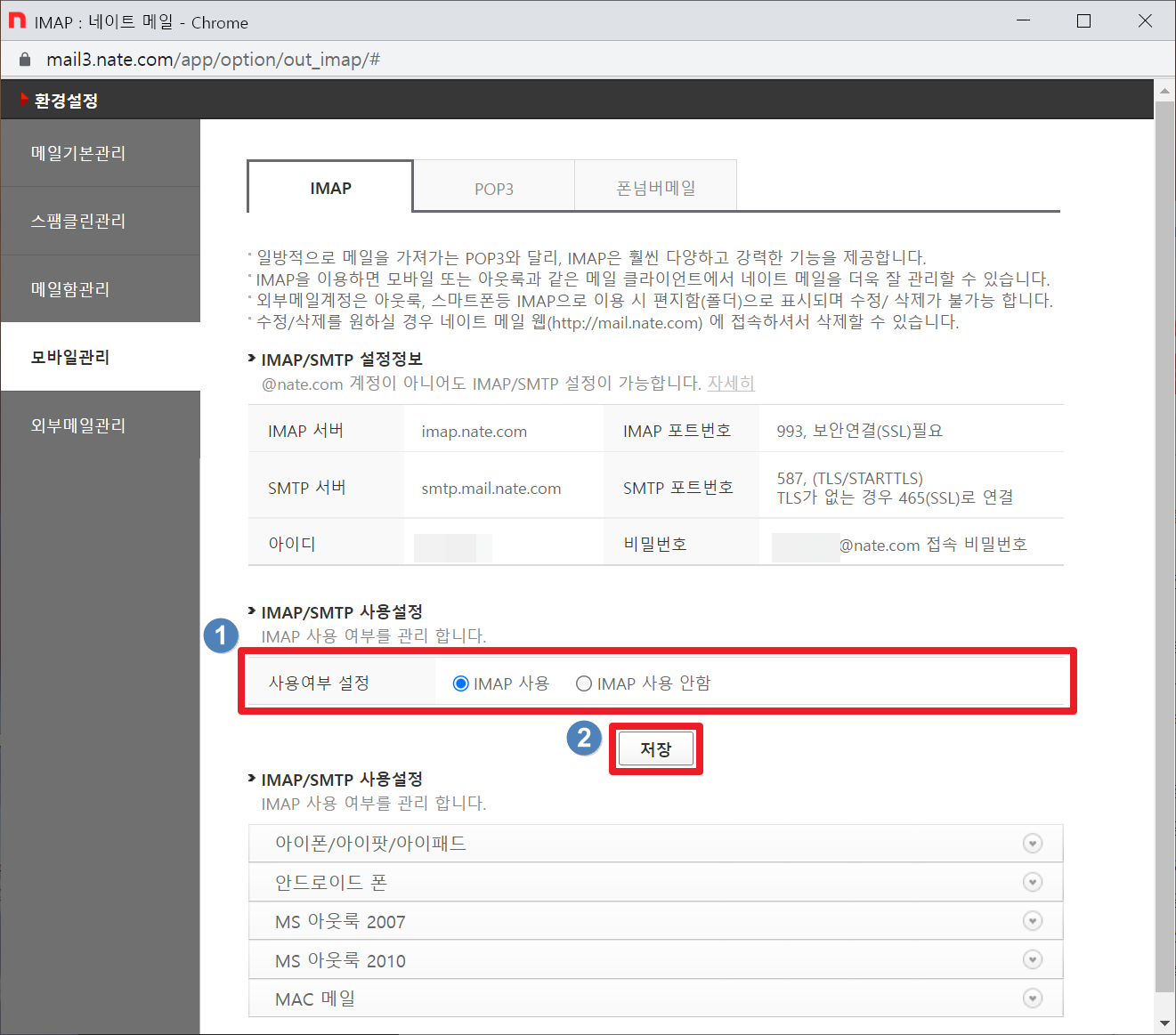Click the imap.nate.com server value
Screen dimensions: 1176x1035
point(474,432)
